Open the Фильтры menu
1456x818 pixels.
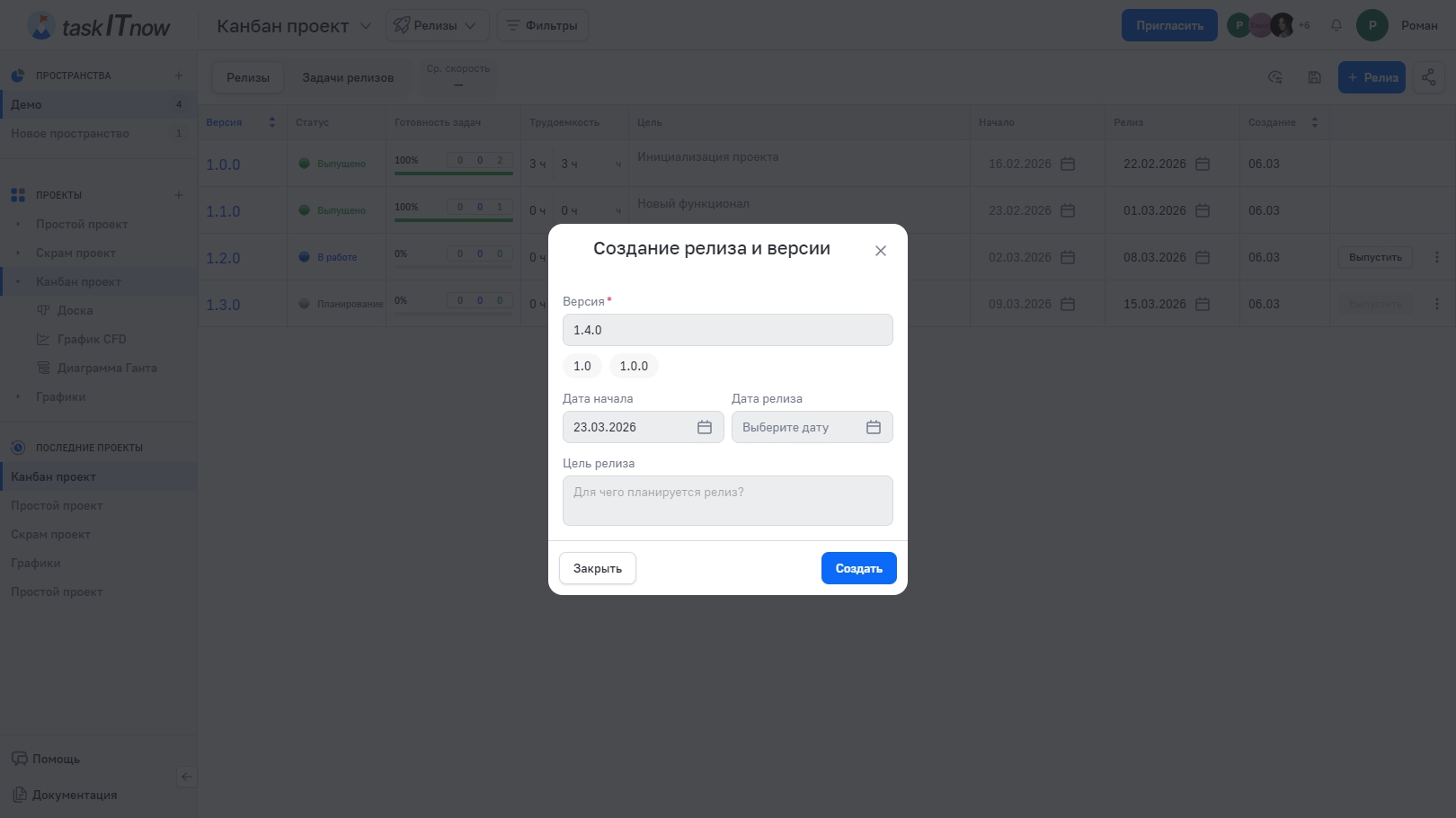542,25
